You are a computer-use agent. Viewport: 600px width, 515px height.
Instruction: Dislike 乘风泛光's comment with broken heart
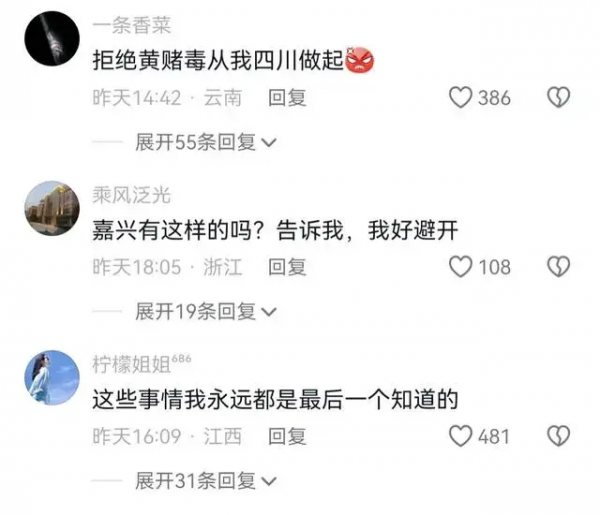[559, 267]
